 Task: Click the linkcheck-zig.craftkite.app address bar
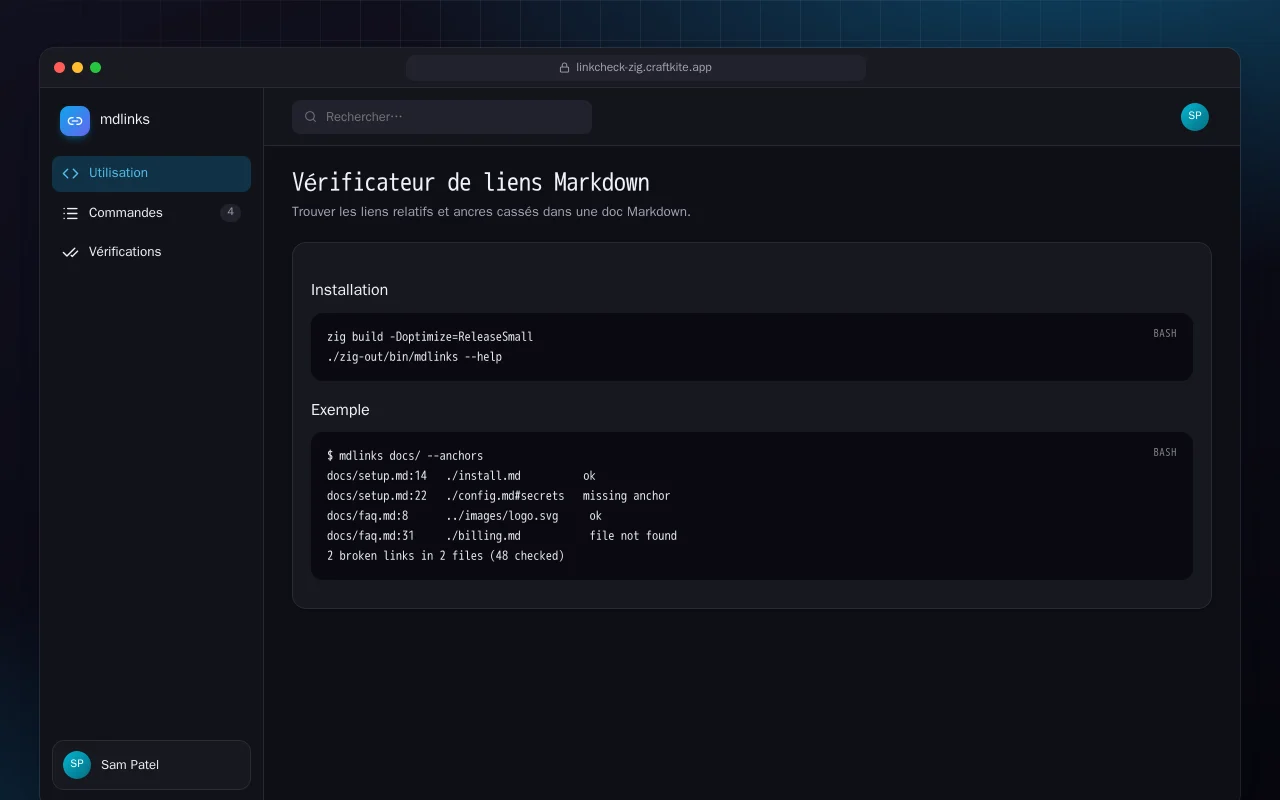[636, 68]
